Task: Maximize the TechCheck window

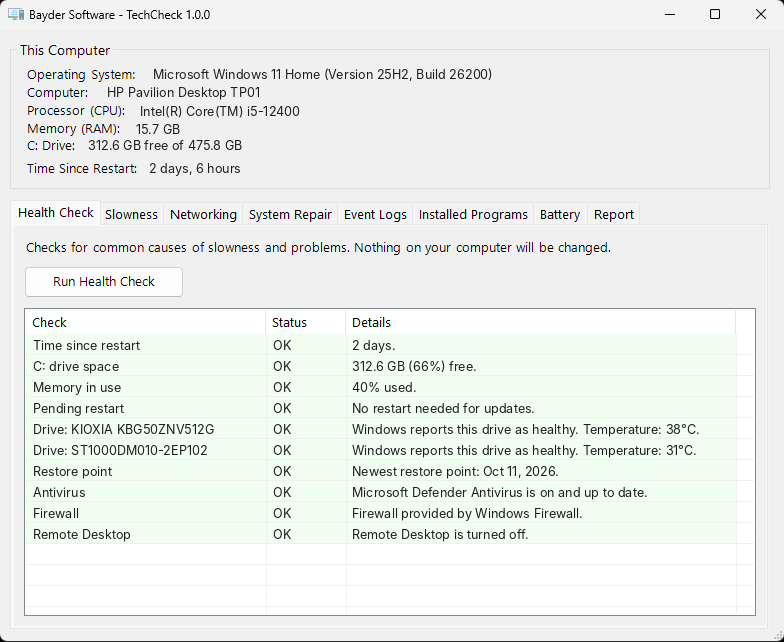Action: point(715,14)
